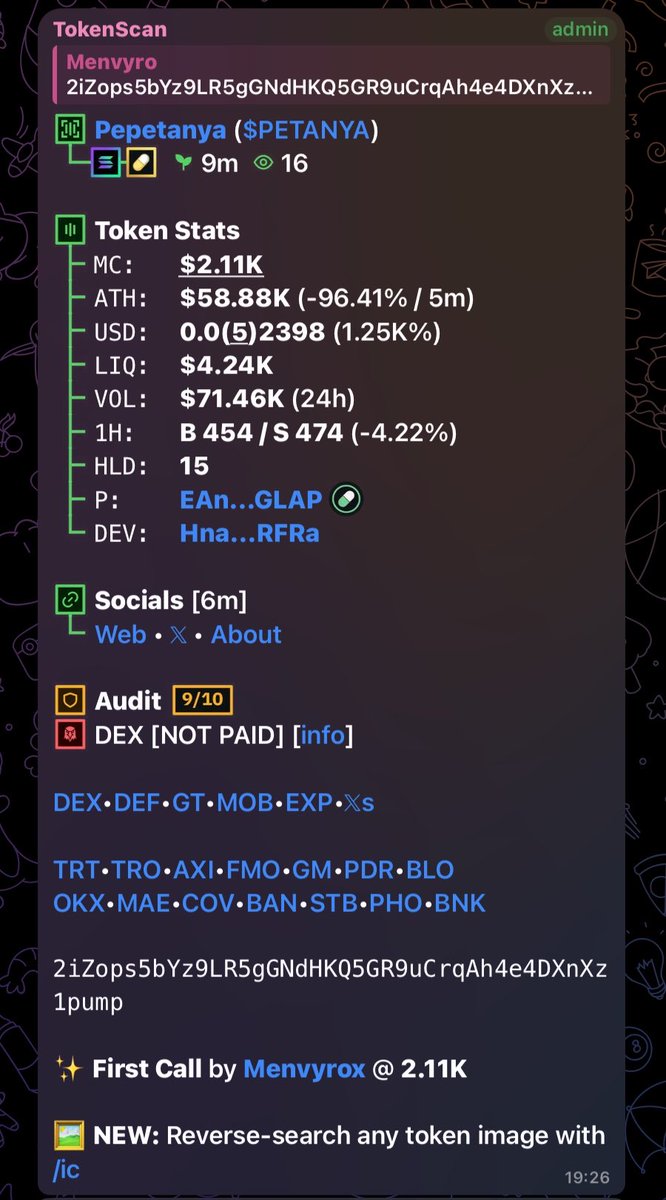Image resolution: width=666 pixels, height=1200 pixels.
Task: Open the STB trading bot link
Action: [334, 903]
